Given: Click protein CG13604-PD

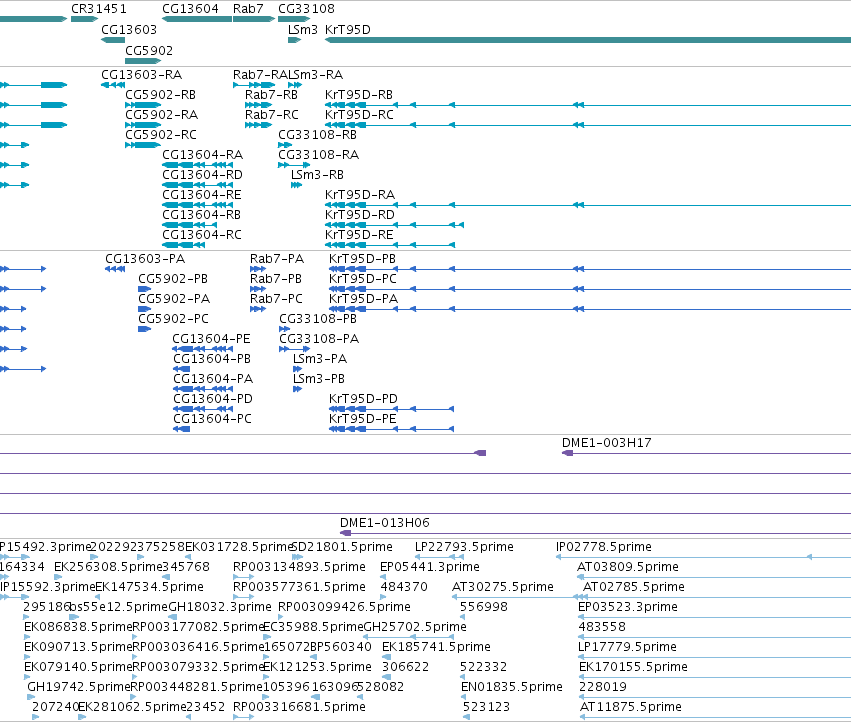Looking at the screenshot, I should [213, 399].
